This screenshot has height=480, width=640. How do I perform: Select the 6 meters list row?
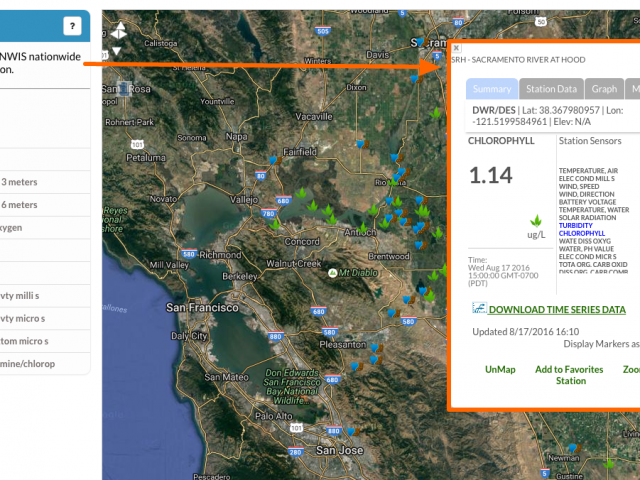(x=45, y=205)
